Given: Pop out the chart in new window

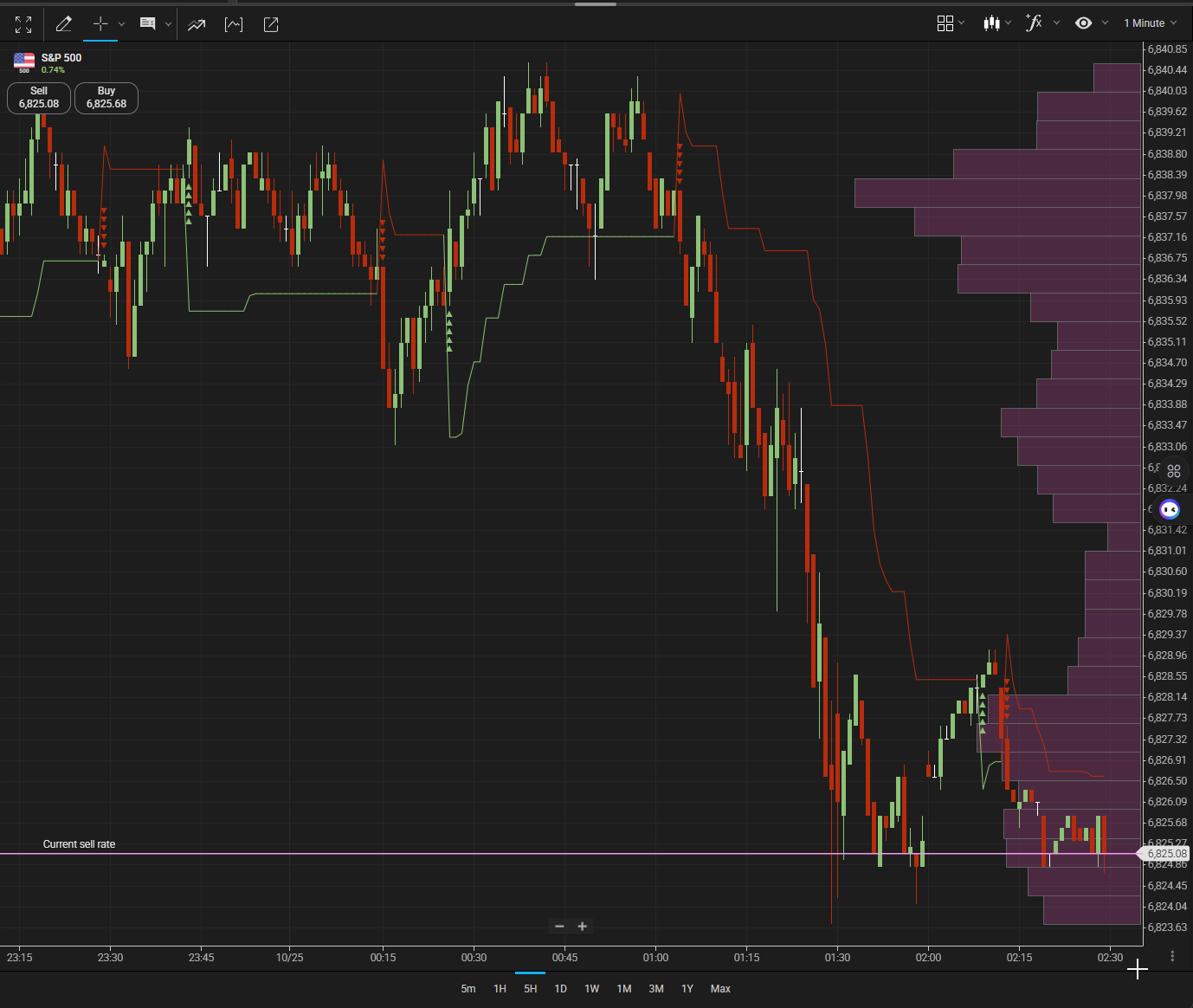Looking at the screenshot, I should click(271, 24).
